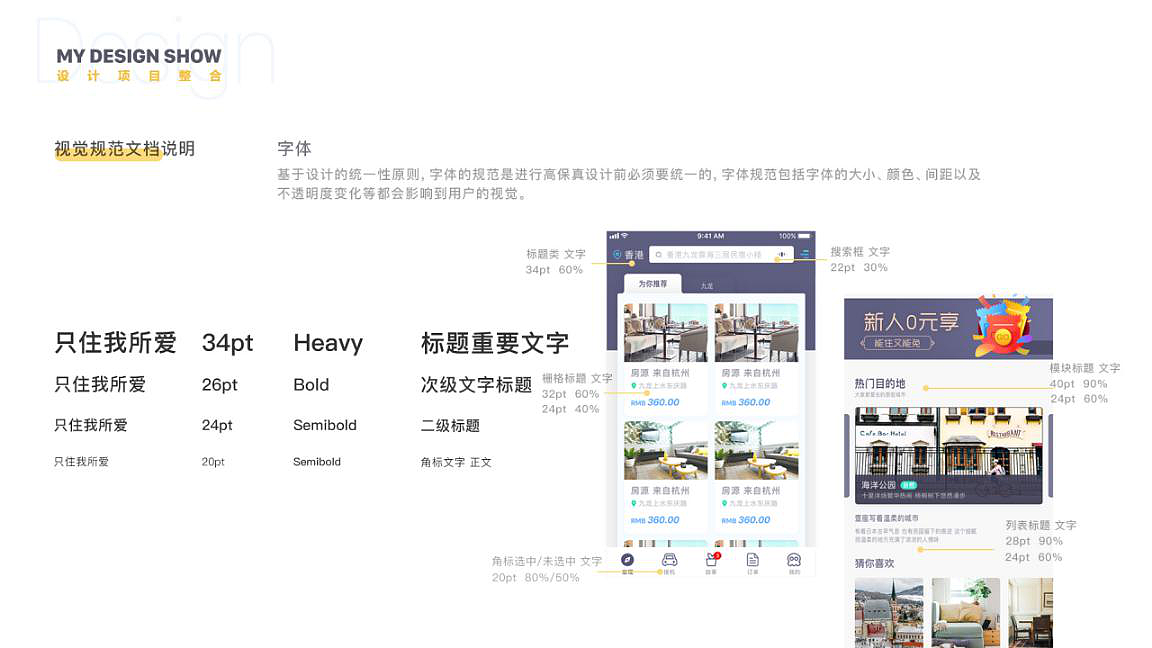Click the car rental icon in the tab bar
The height and width of the screenshot is (648, 1152).
(669, 560)
